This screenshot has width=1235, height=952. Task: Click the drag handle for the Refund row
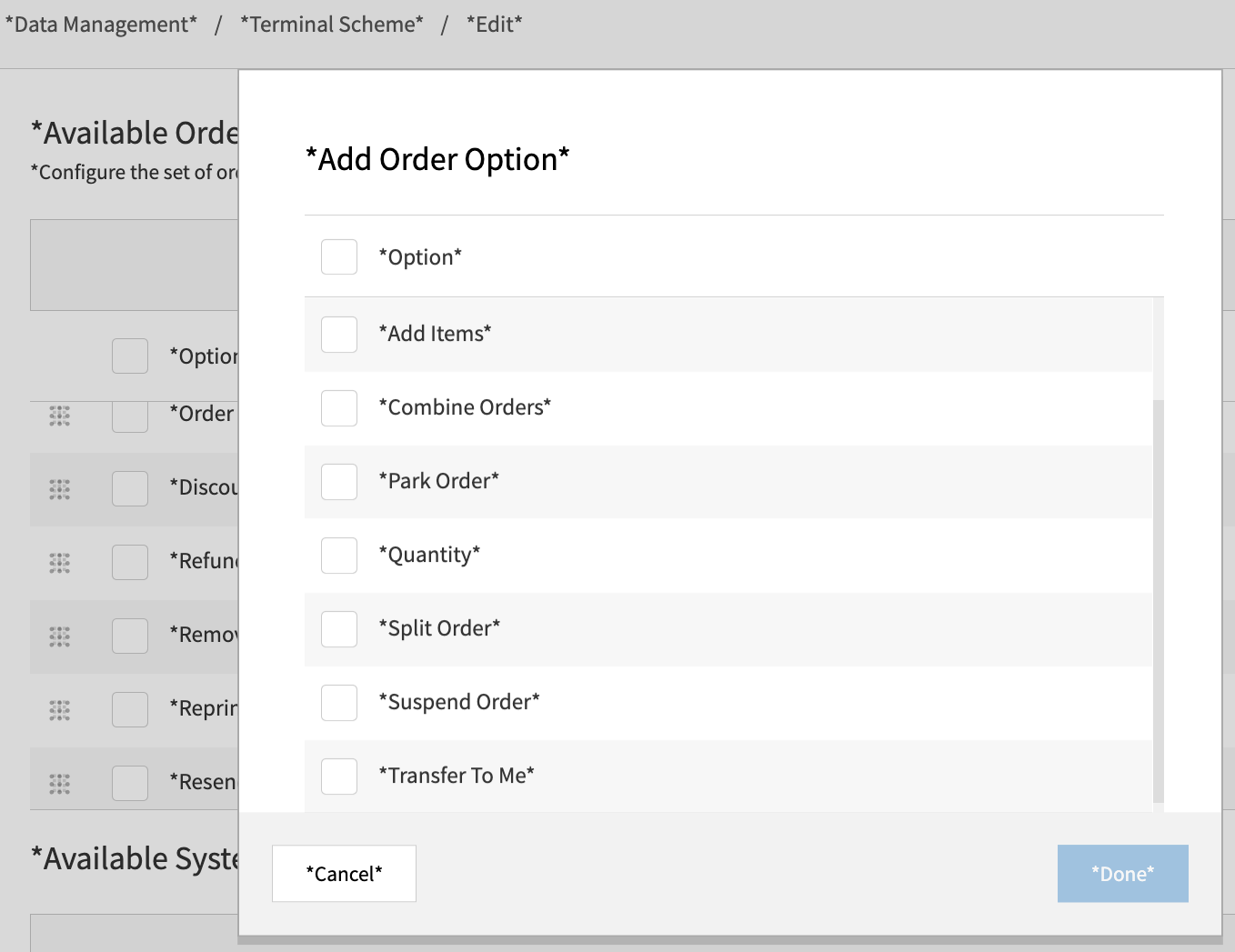click(x=60, y=563)
